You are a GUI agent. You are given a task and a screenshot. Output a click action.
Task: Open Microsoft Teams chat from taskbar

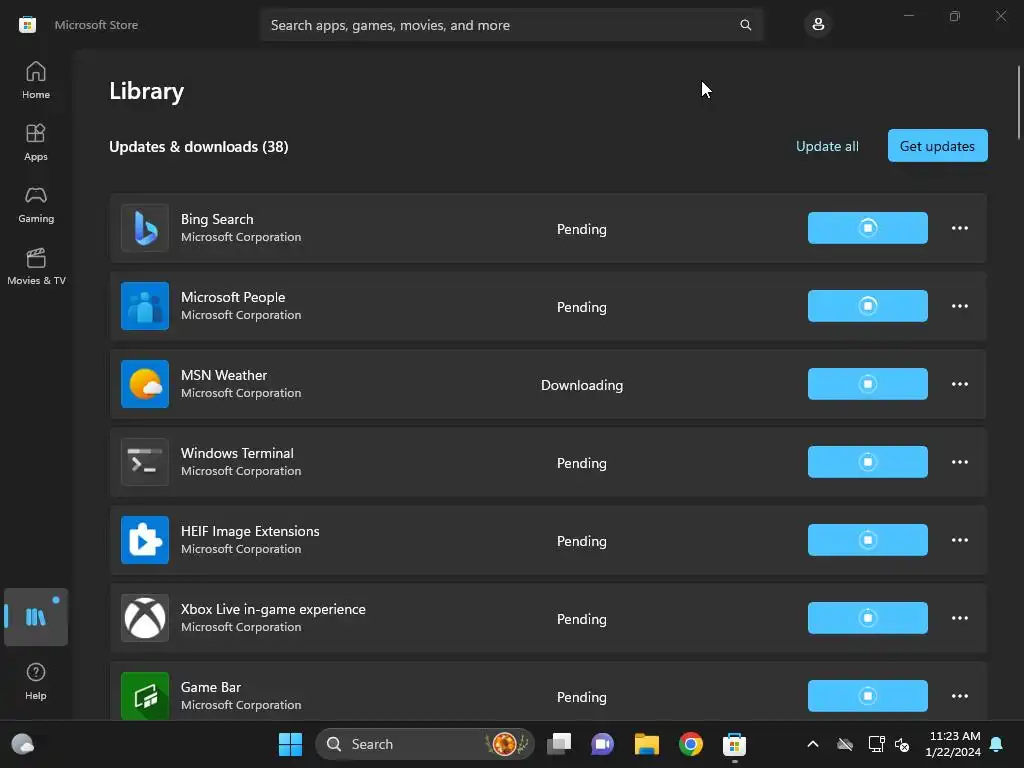[602, 744]
